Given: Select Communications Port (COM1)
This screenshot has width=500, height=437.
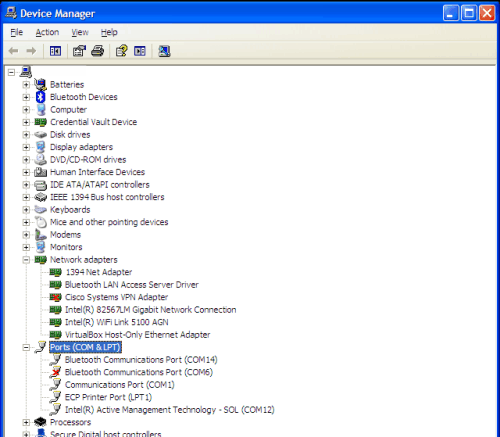Looking at the screenshot, I should [x=120, y=385].
